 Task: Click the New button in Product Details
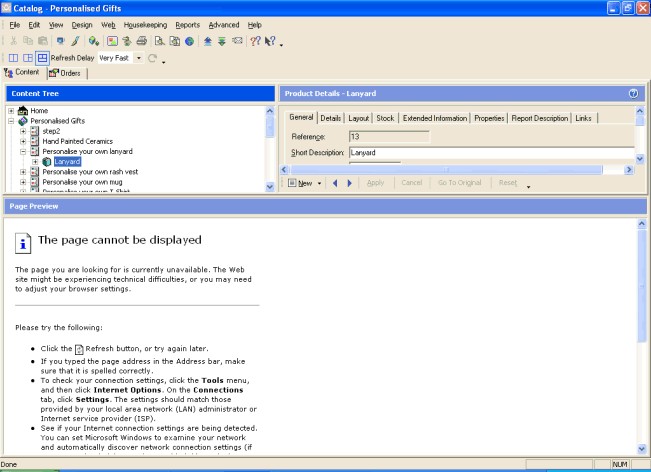click(304, 183)
